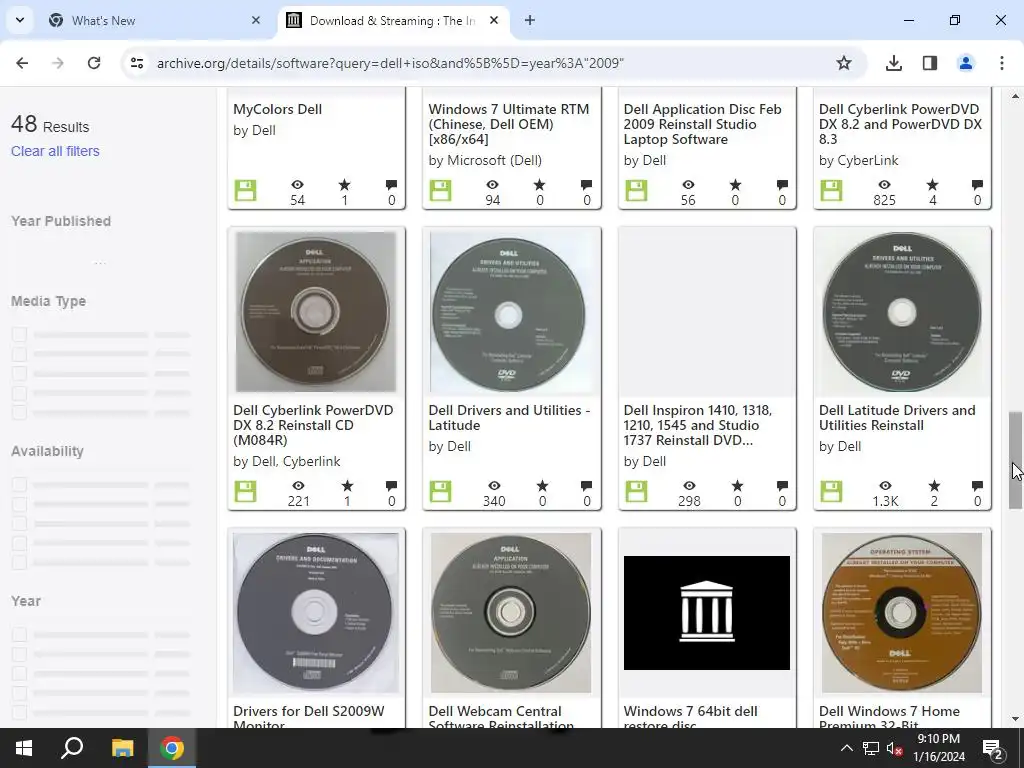Click favorites star on Latitude Drivers Reinstall card
The height and width of the screenshot is (768, 1024).
pos(935,486)
